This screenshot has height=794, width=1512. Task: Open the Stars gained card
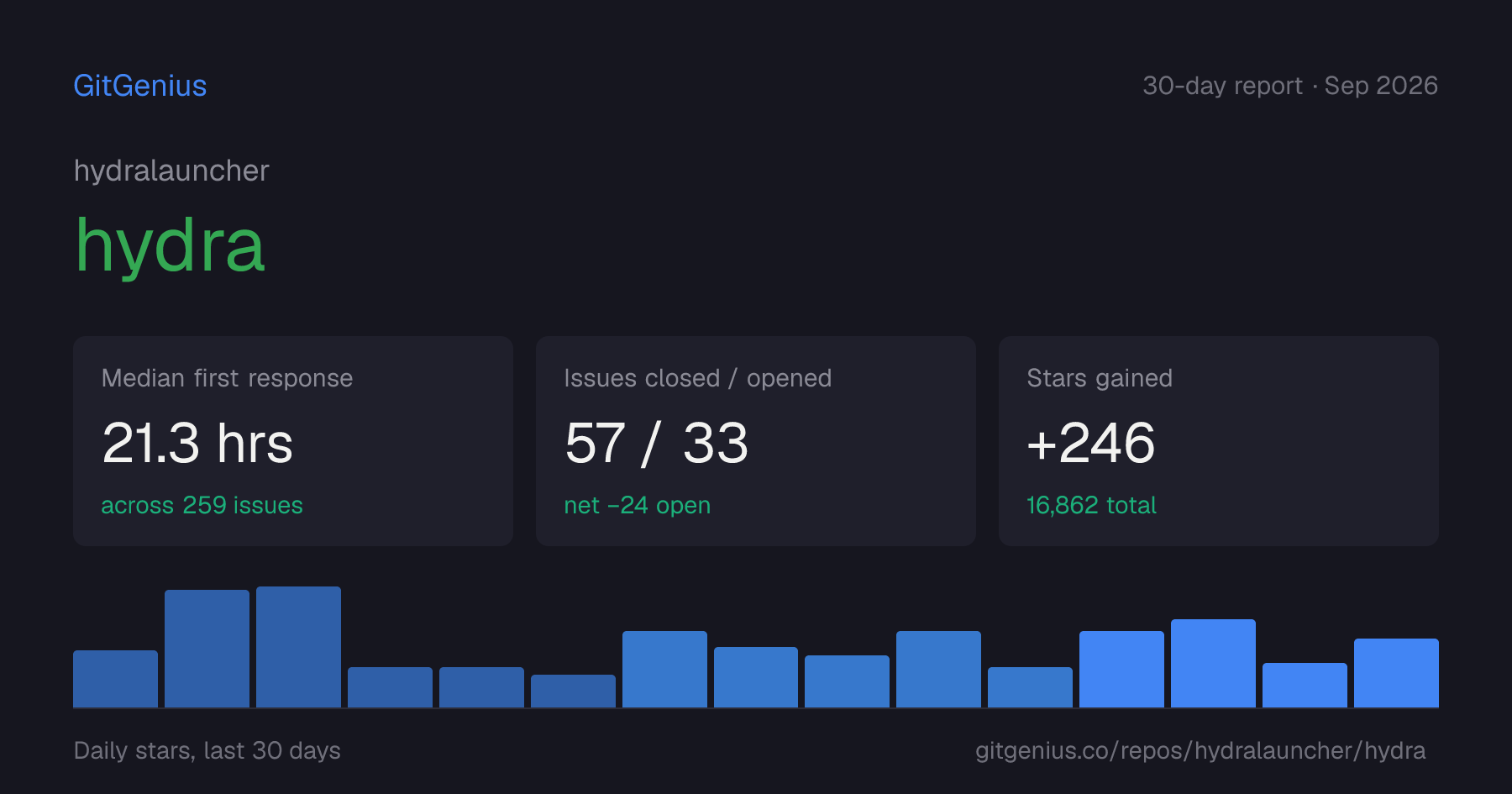click(1219, 441)
